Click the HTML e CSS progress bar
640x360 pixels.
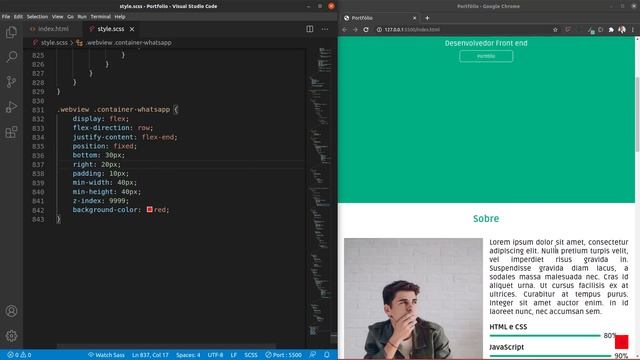point(545,336)
